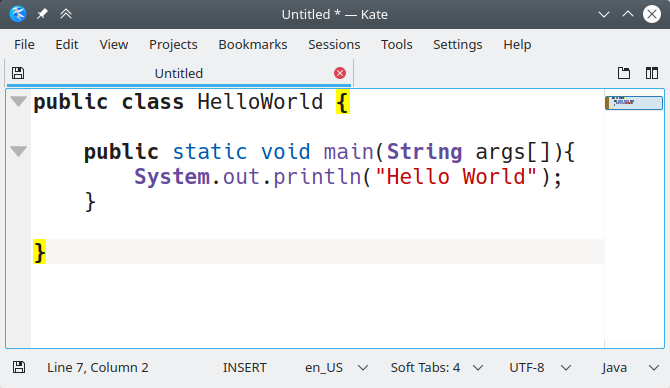
Task: Click the scrollbar minimap slider
Action: tap(634, 103)
